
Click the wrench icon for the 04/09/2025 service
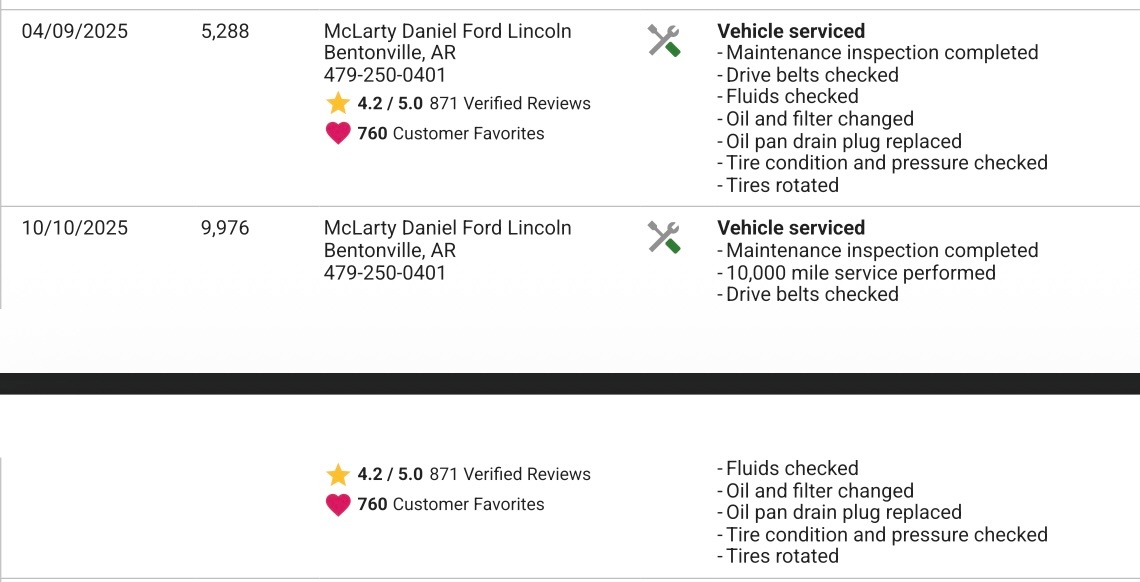[x=664, y=41]
